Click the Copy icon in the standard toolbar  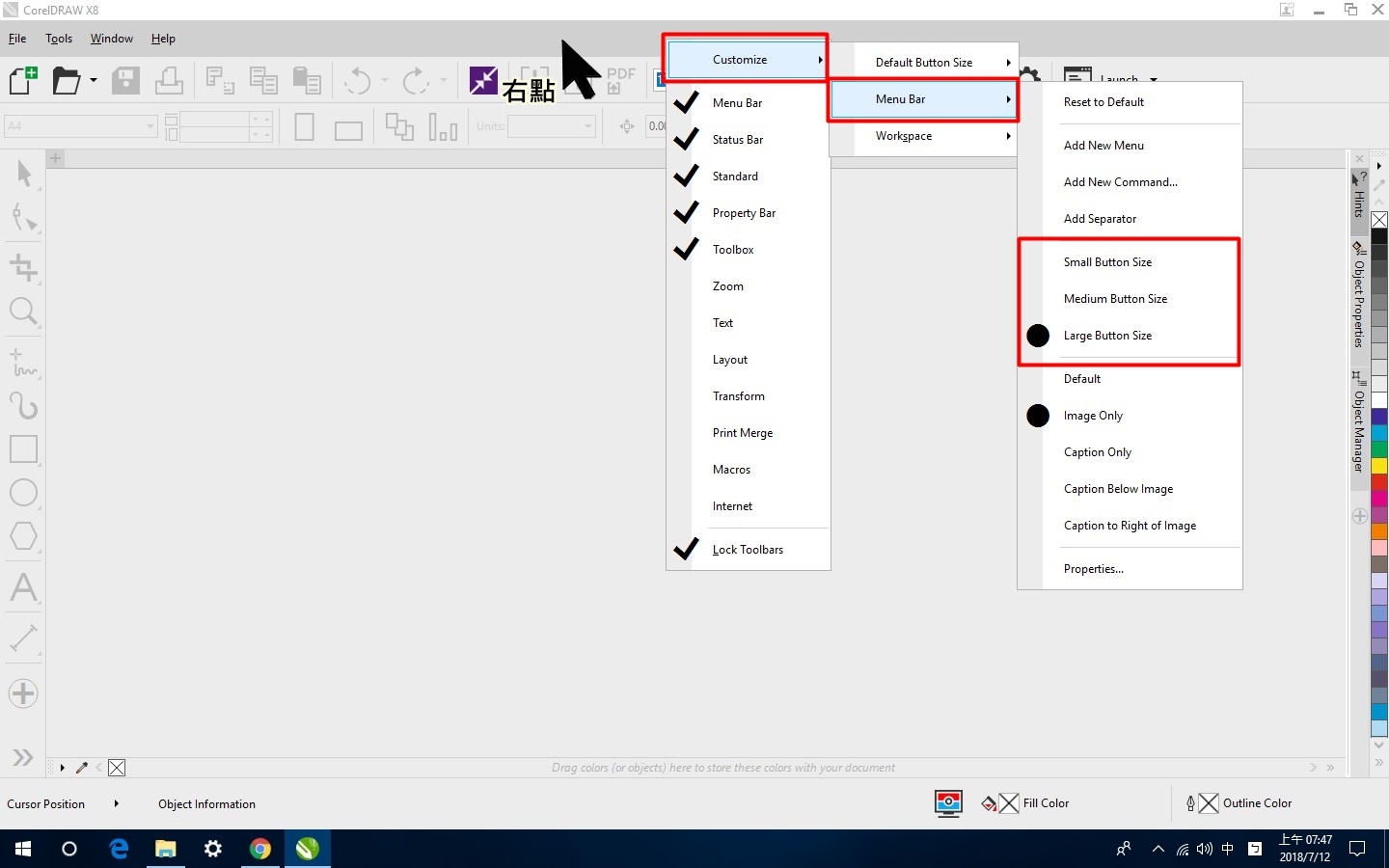pyautogui.click(x=263, y=80)
